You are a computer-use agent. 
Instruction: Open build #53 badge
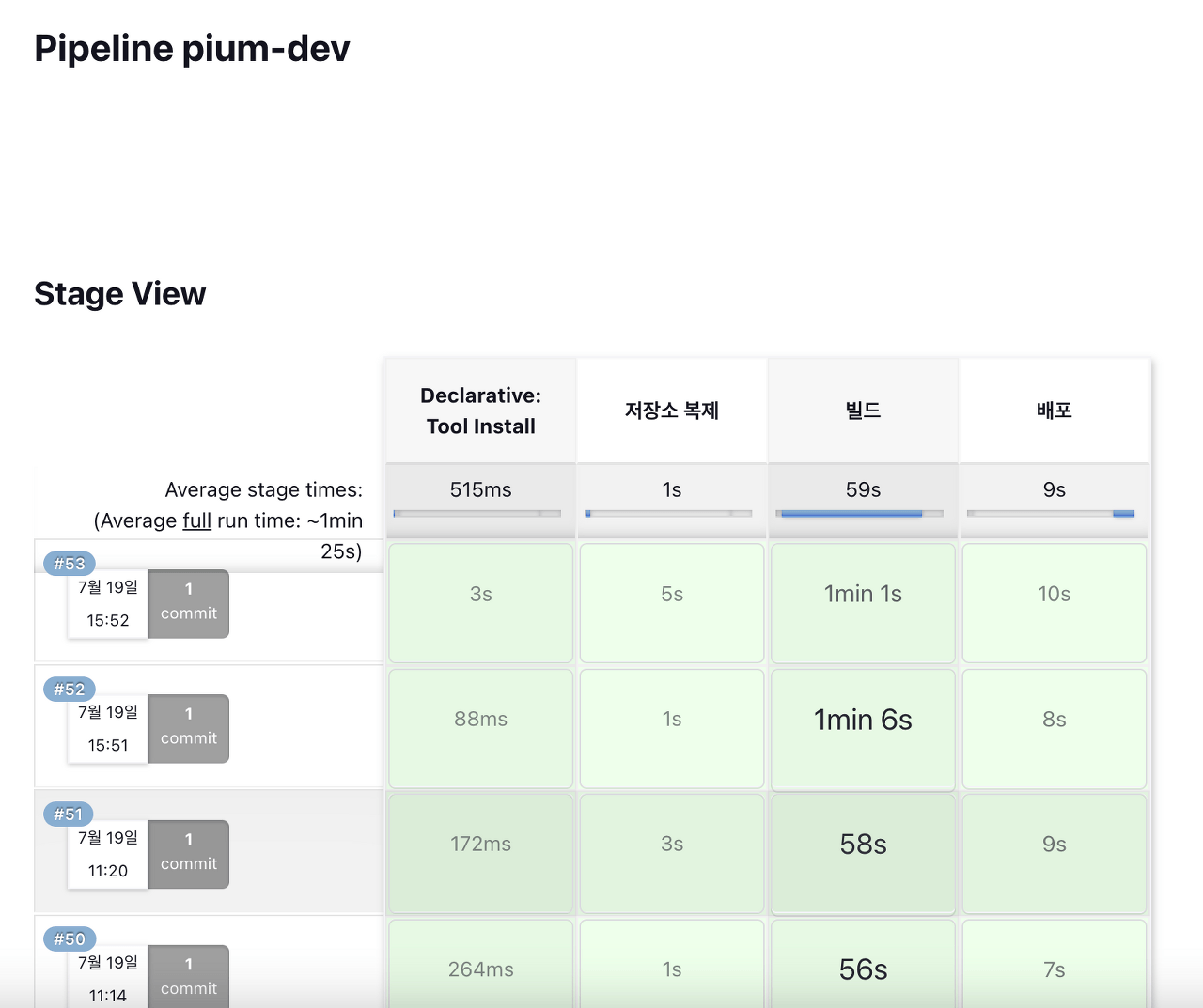pos(70,564)
